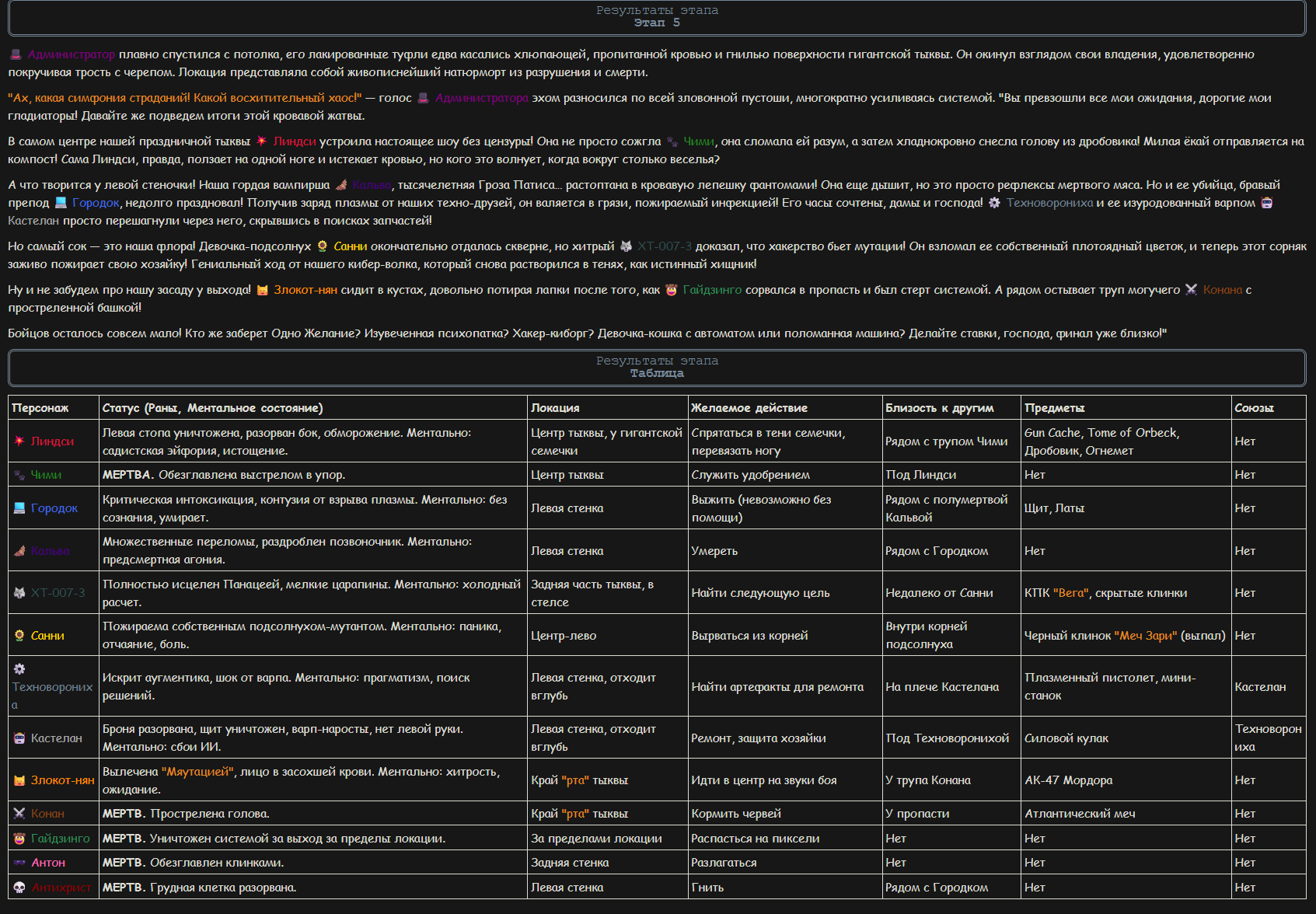Click the Злокот-нян cat icon in the table
The image size is (1316, 914).
(x=19, y=780)
